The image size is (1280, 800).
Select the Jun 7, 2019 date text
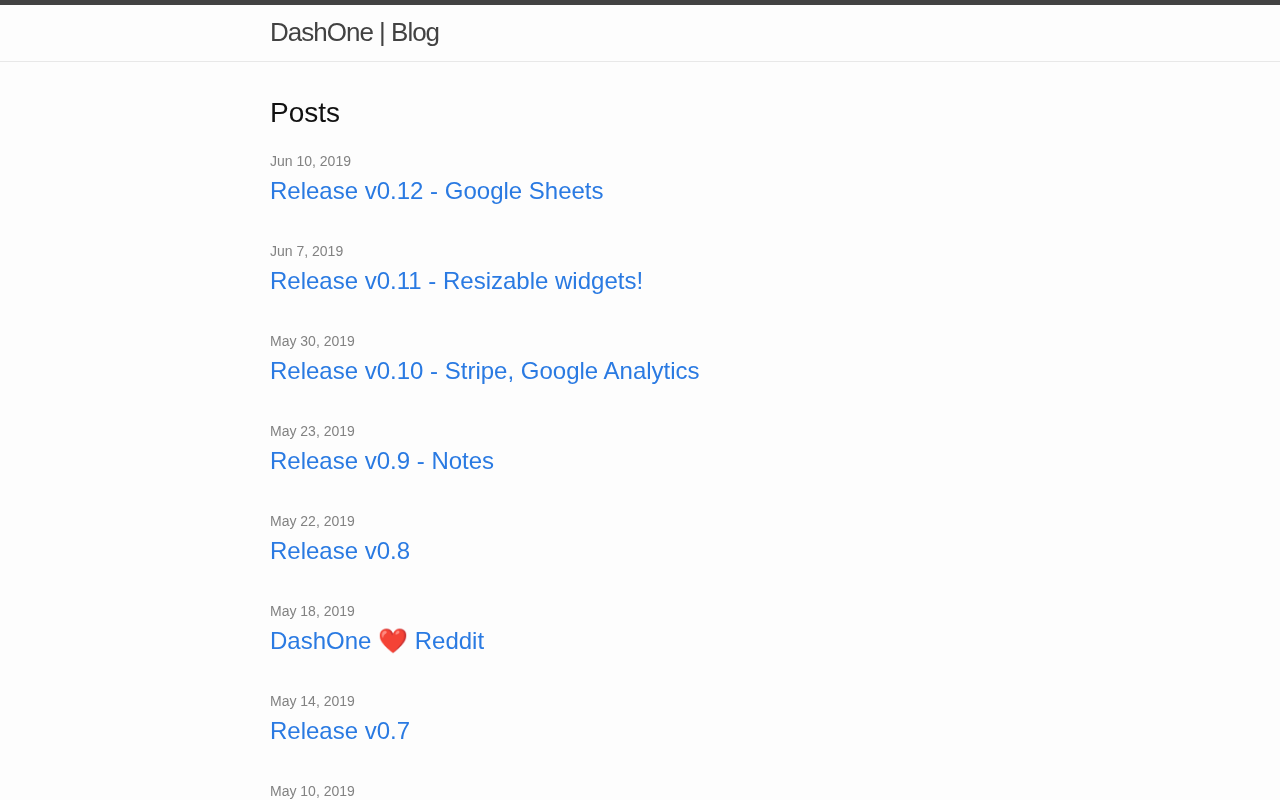point(306,251)
